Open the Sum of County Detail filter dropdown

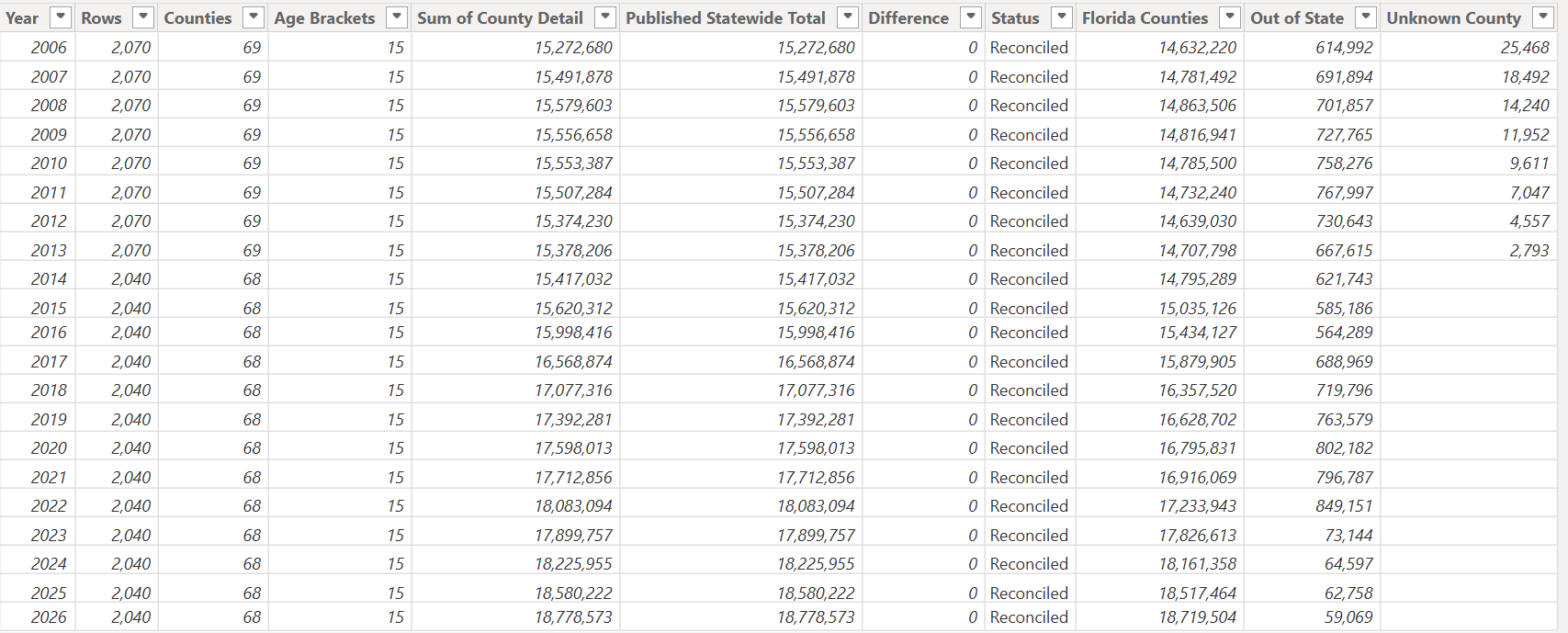(605, 17)
